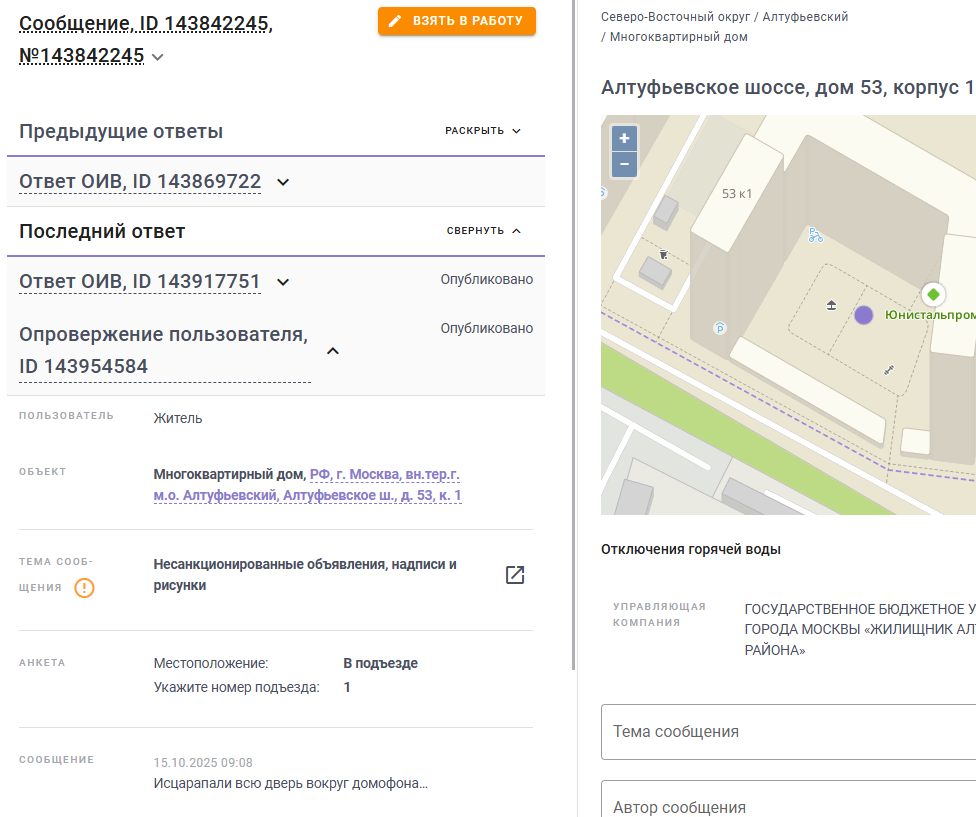This screenshot has height=817, width=976.
Task: Click the blue parking icon on the map
Action: 720,328
